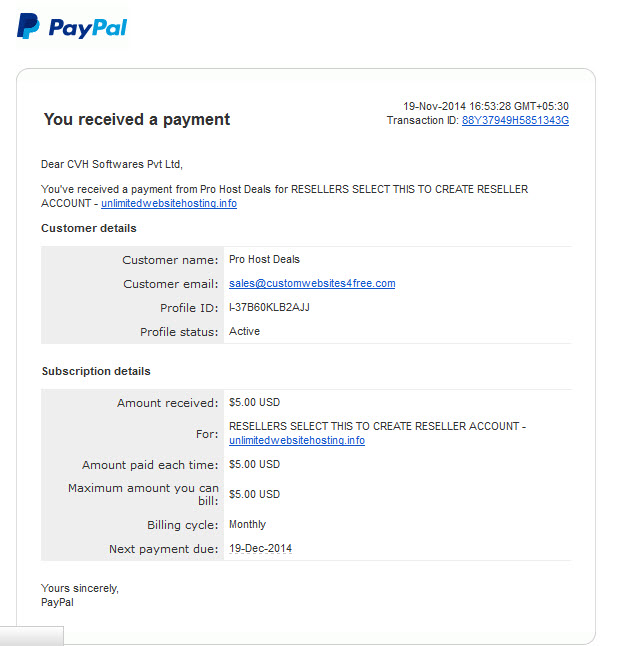The image size is (623, 646).
Task: Click the Customer details heading
Action: [x=89, y=228]
